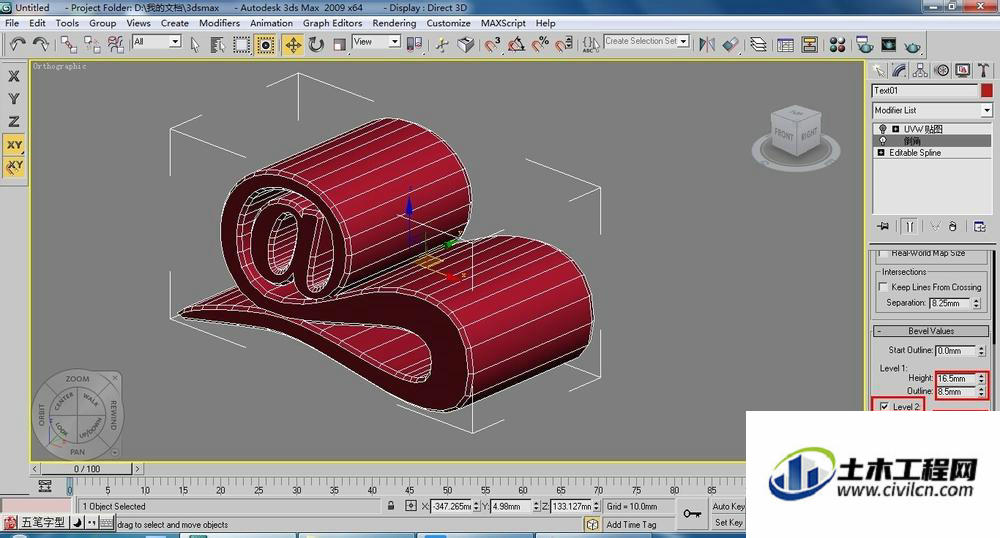Open the Layer Manager icon
This screenshot has width=1000, height=538.
coord(758,44)
